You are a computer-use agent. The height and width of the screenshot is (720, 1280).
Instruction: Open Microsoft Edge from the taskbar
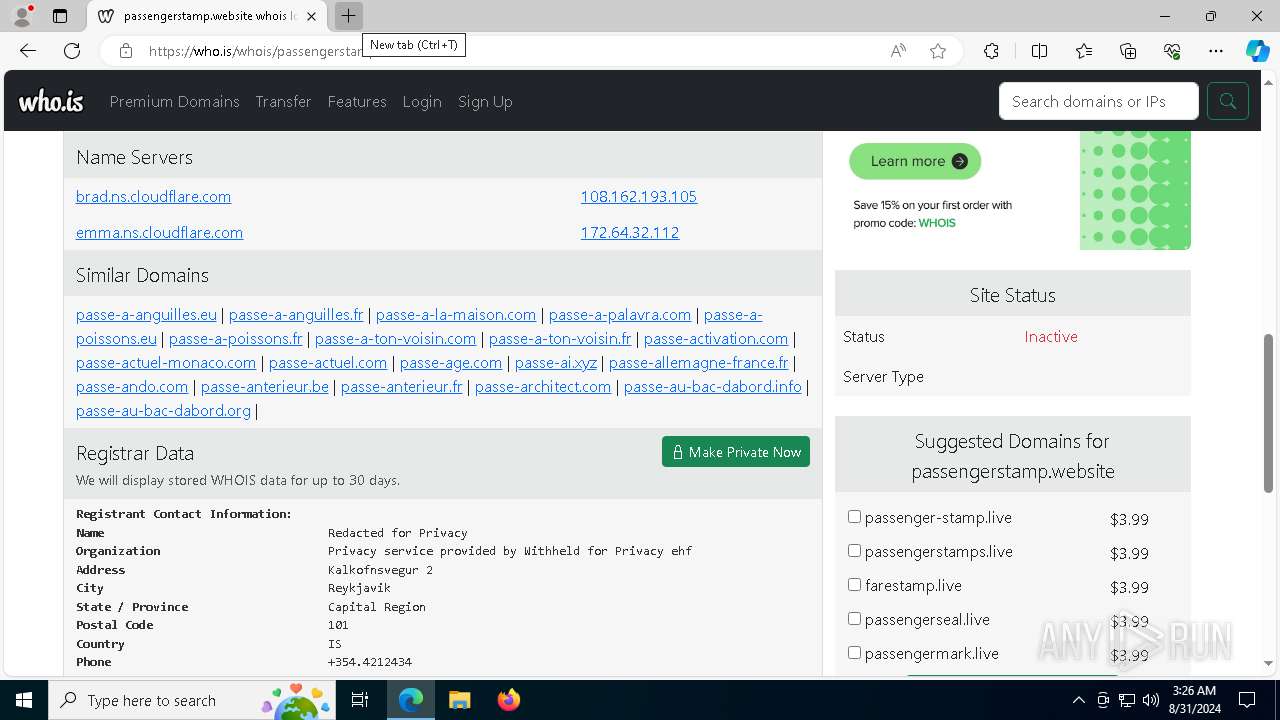411,700
